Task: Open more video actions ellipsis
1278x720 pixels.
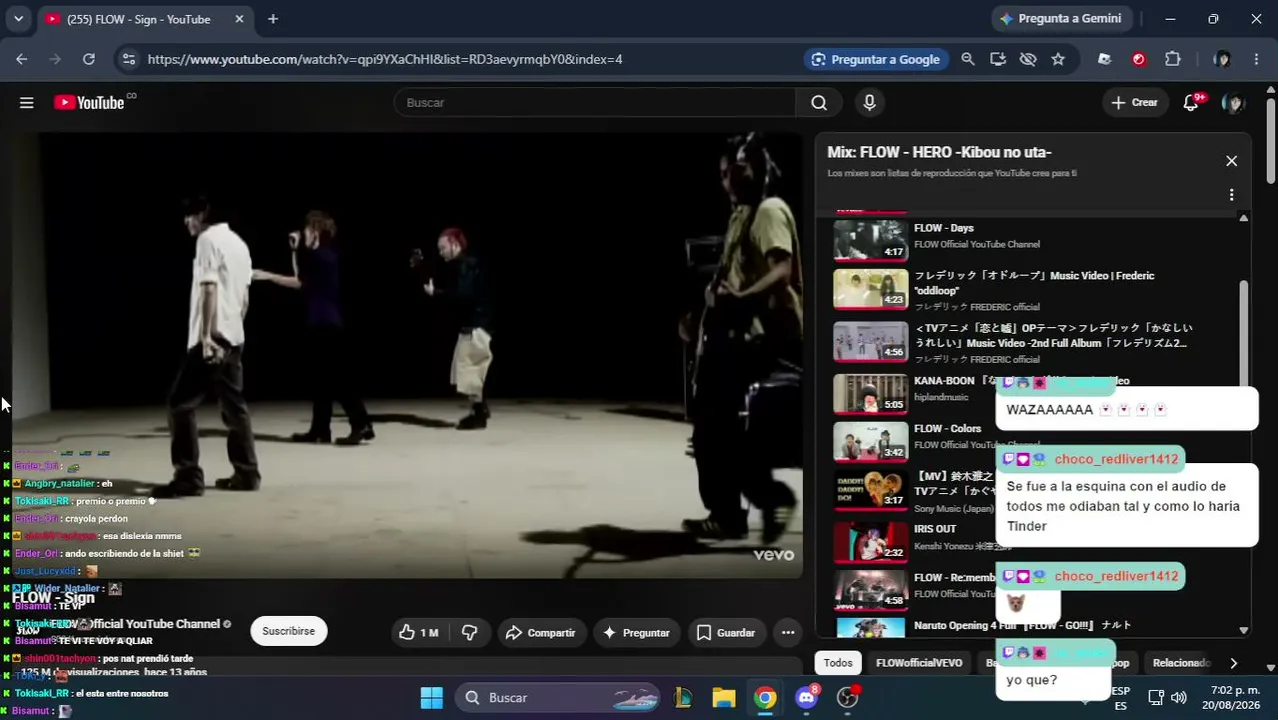Action: [788, 632]
